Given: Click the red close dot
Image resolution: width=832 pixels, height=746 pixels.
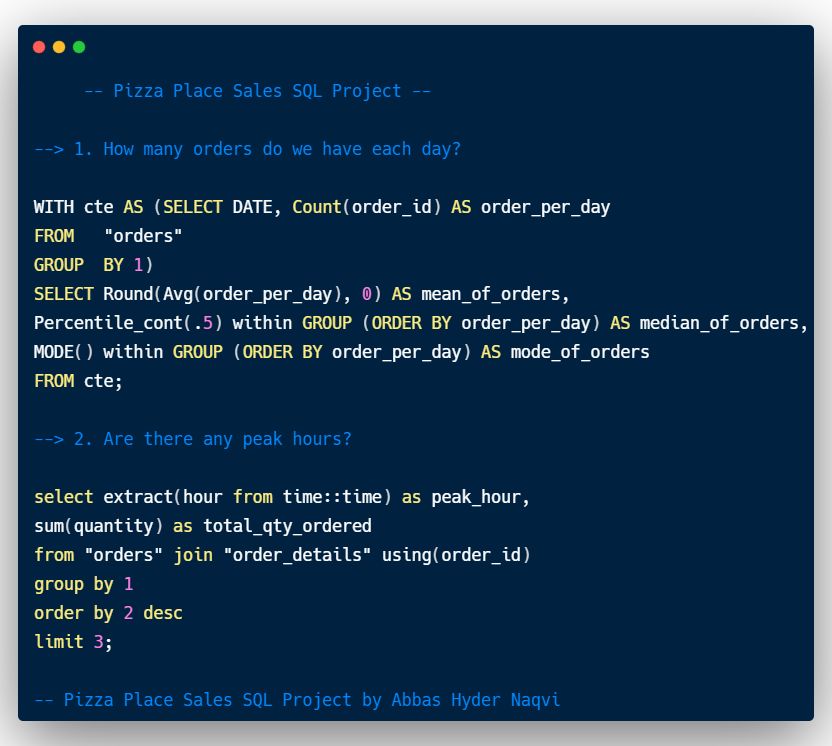Looking at the screenshot, I should tap(39, 47).
